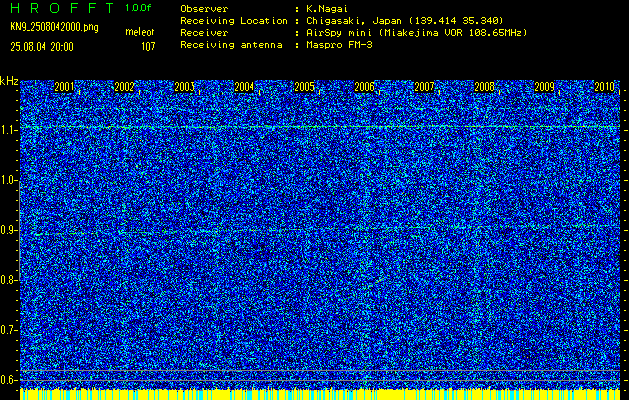Screen dimensions: 629x400
Task: Click the 'Observer' field label
Action: click(x=204, y=8)
